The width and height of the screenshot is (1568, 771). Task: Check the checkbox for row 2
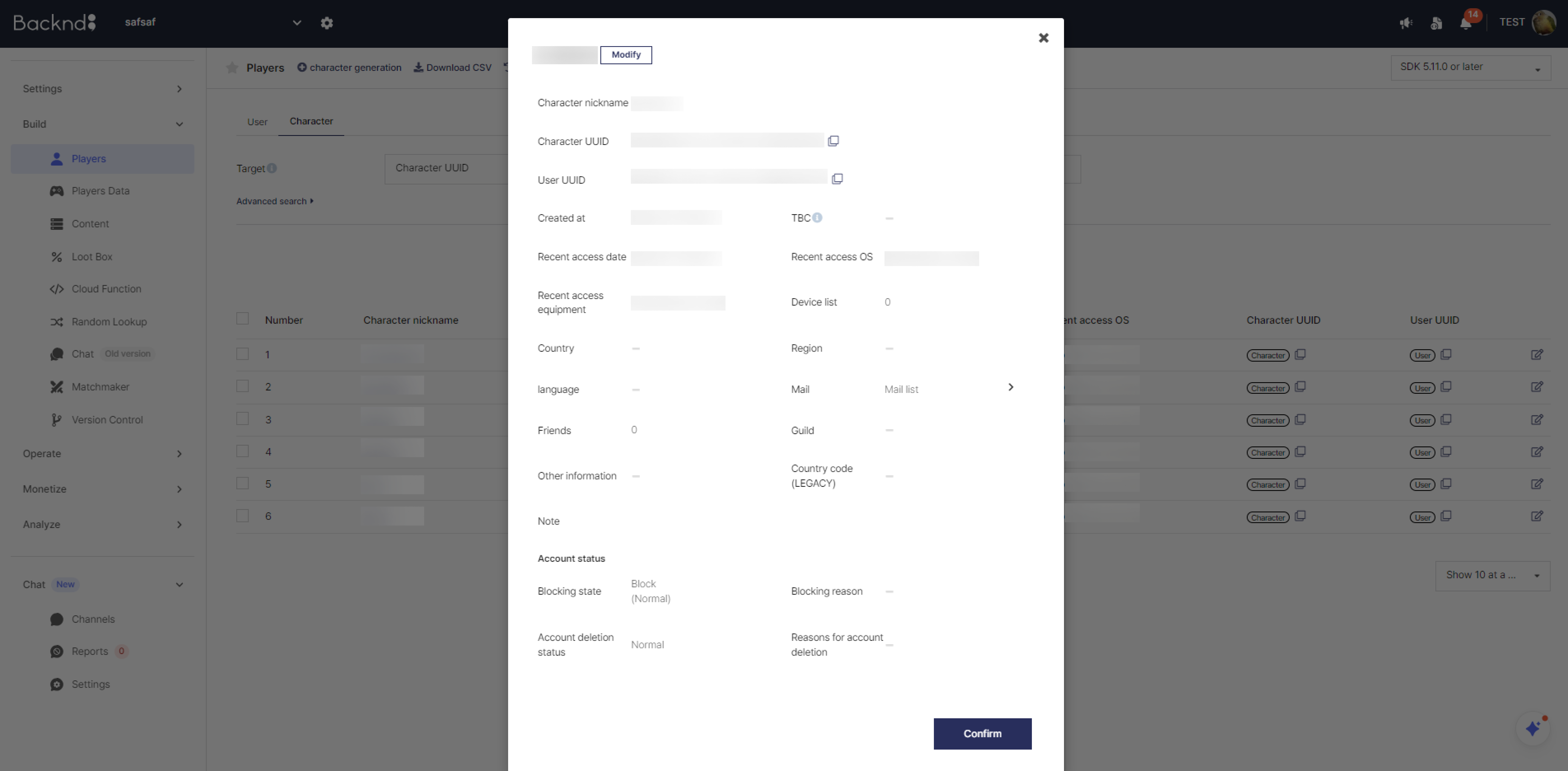tap(242, 386)
